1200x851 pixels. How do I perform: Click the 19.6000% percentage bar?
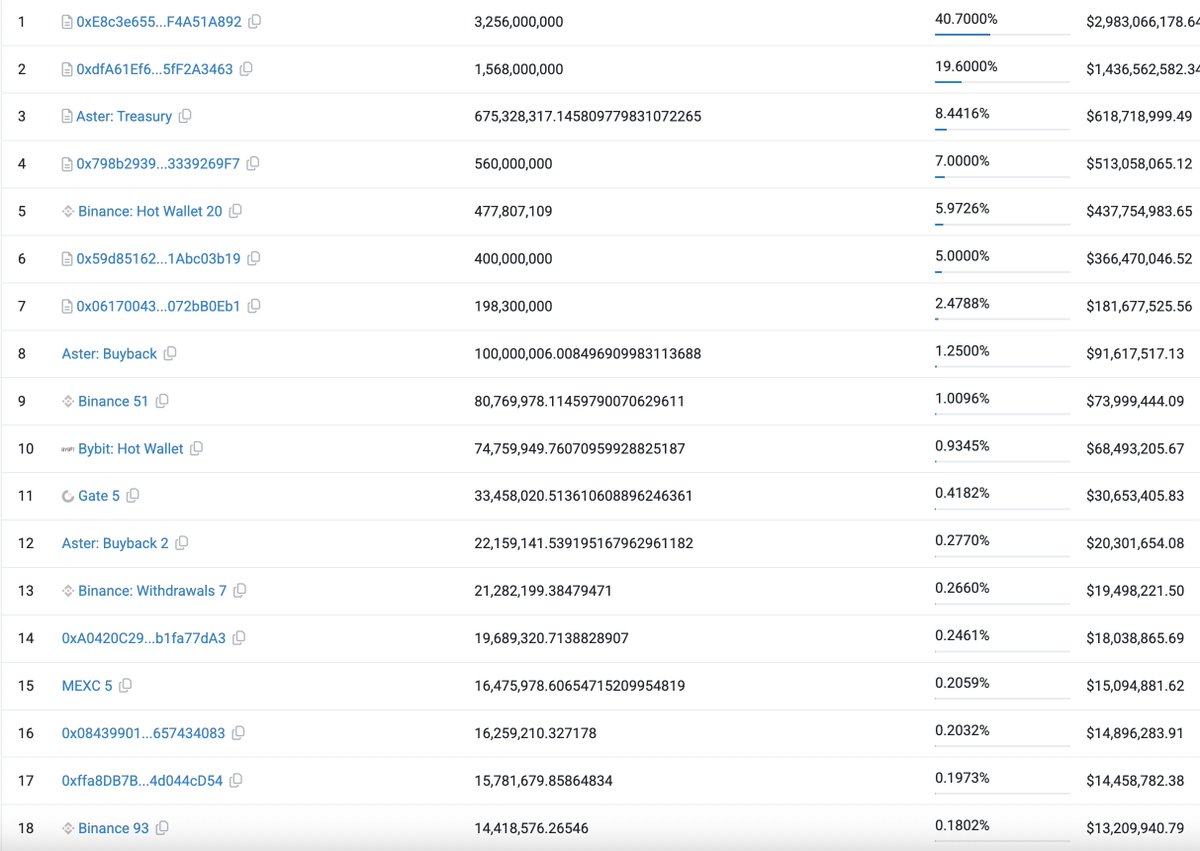tap(1002, 82)
